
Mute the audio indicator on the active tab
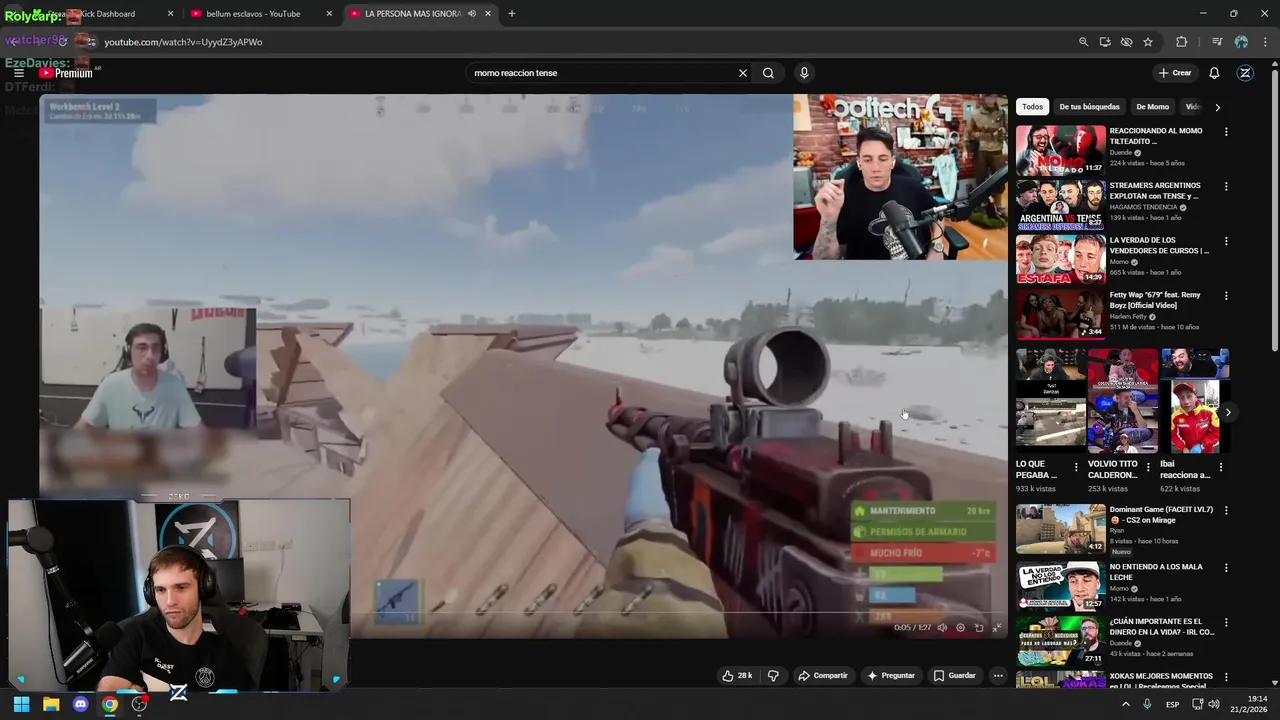point(471,14)
